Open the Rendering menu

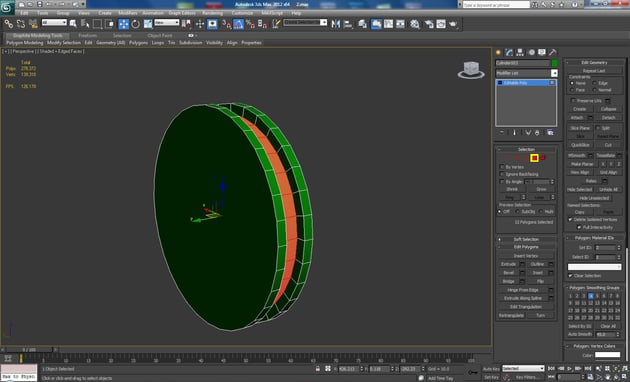click(x=213, y=13)
